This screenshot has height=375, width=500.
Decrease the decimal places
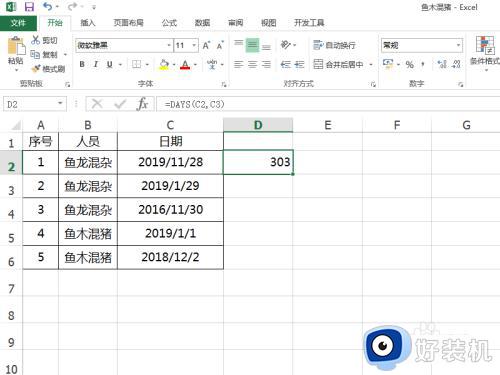pos(456,64)
